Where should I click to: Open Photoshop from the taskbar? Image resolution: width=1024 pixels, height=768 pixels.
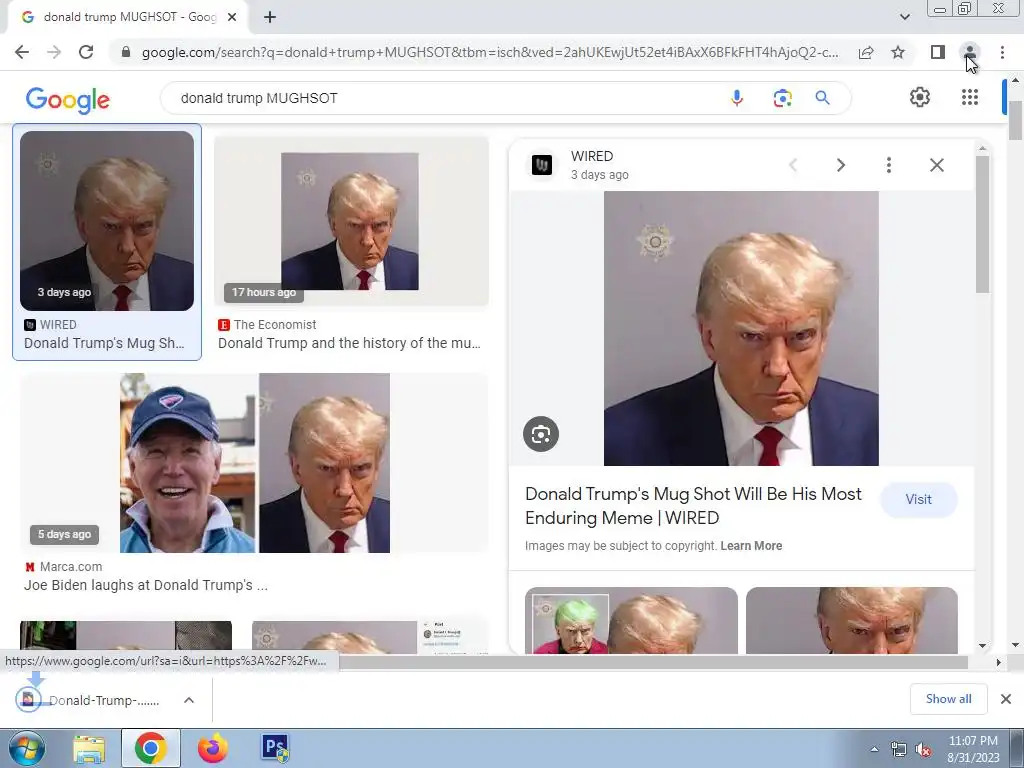pyautogui.click(x=275, y=748)
